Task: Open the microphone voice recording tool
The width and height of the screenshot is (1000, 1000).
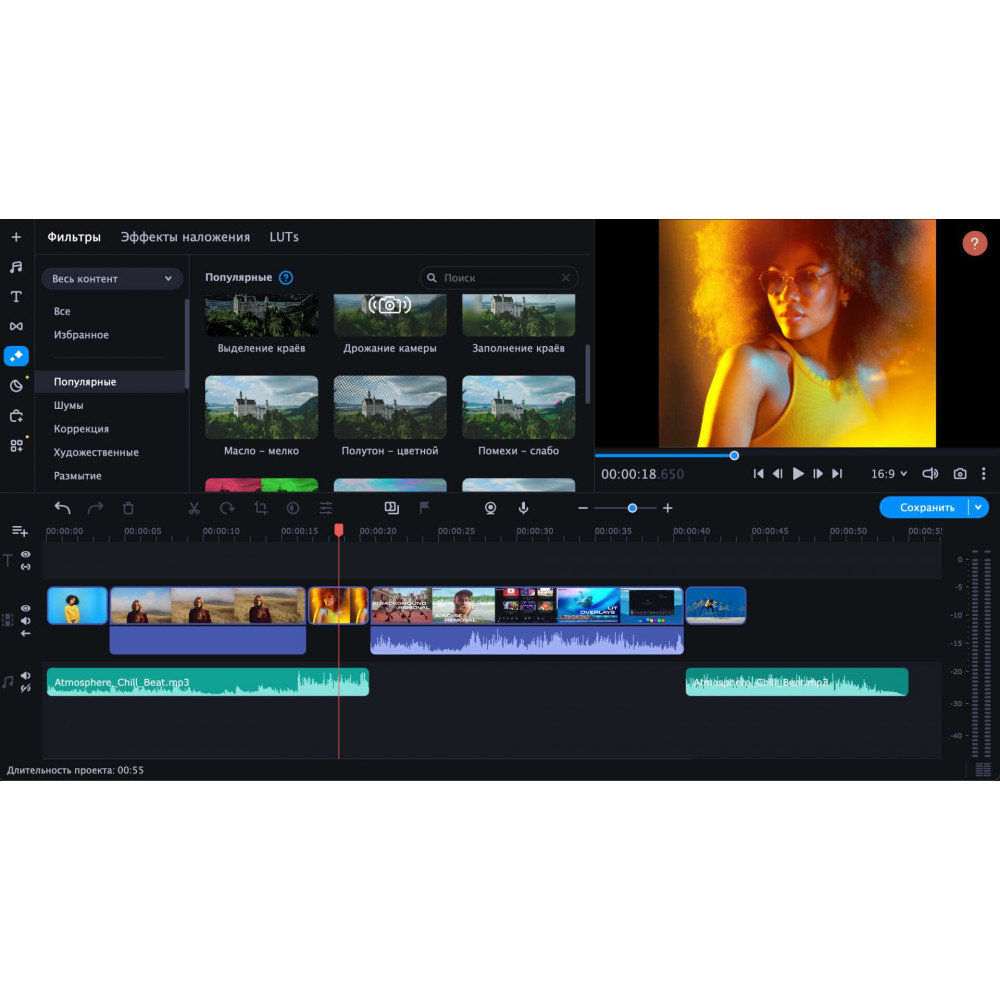Action: pyautogui.click(x=523, y=508)
